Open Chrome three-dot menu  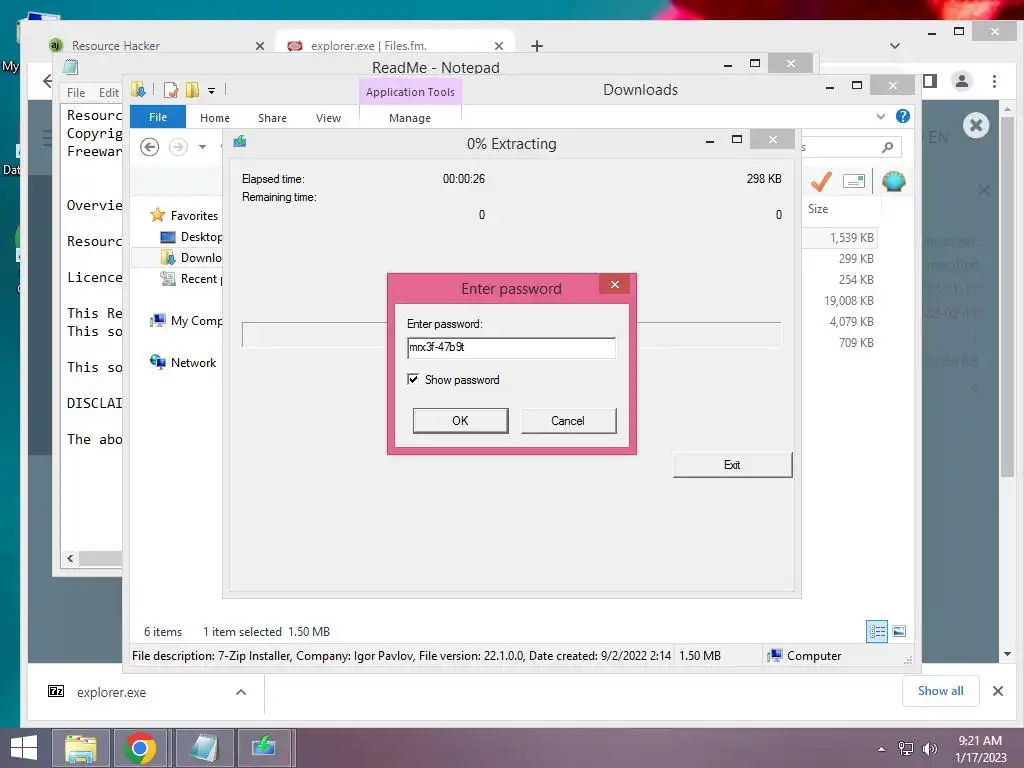point(994,81)
